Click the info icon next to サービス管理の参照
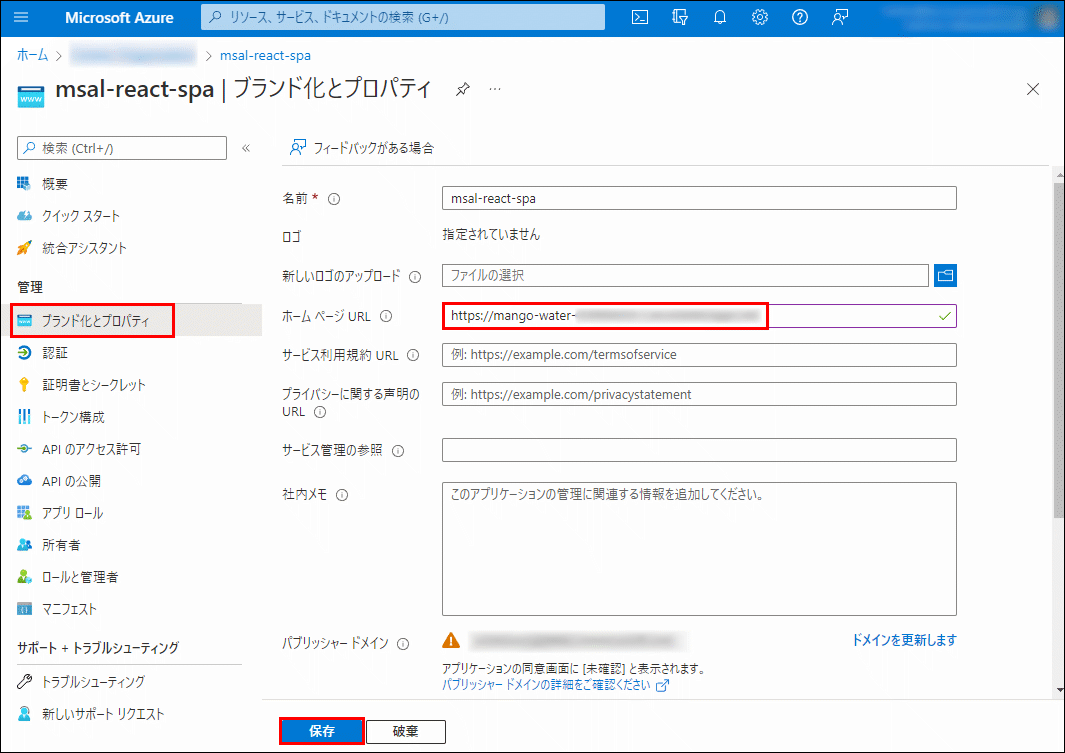This screenshot has height=753, width=1065. click(398, 451)
